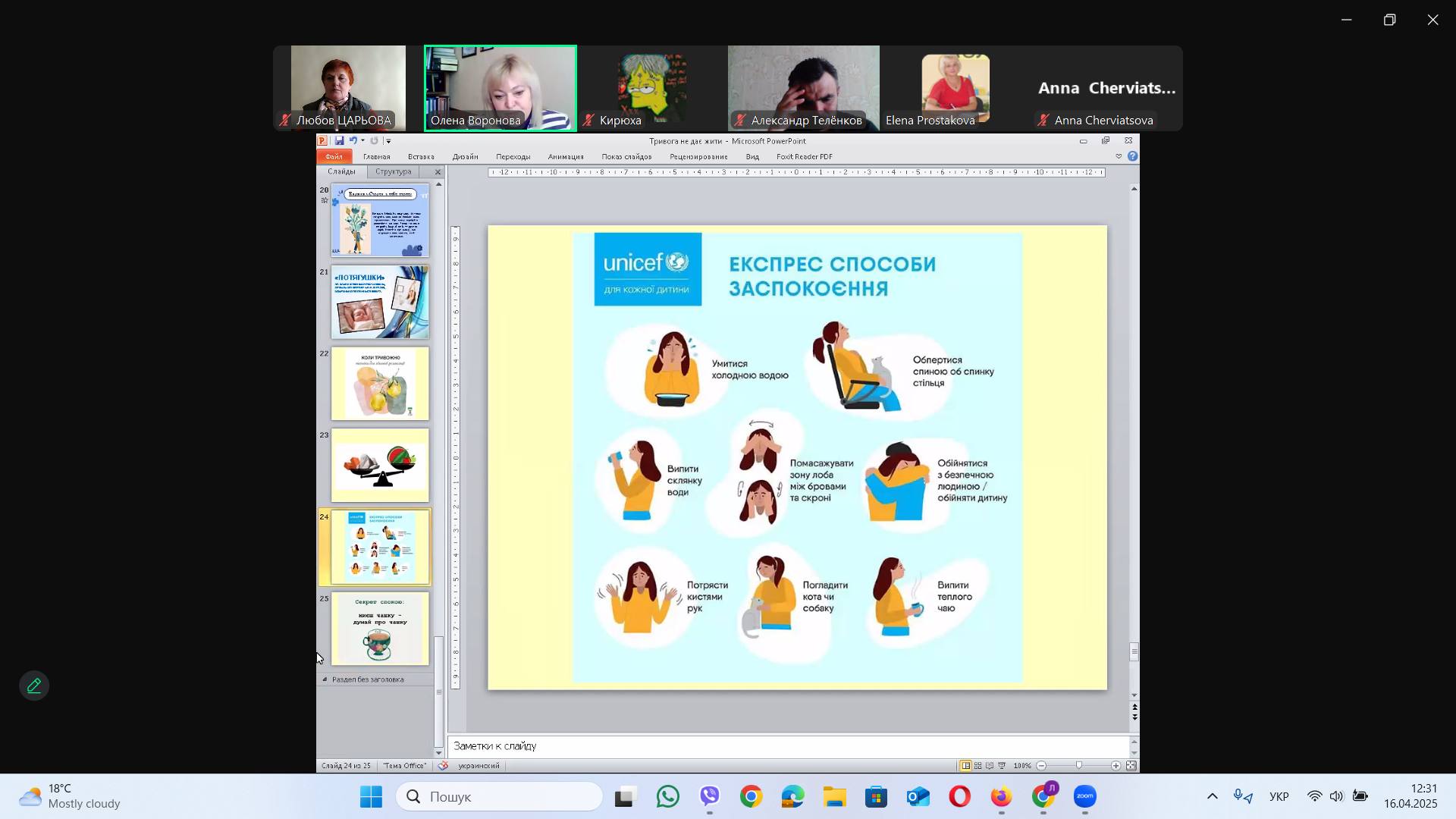Toggle Reading view button in status bar

click(x=990, y=766)
